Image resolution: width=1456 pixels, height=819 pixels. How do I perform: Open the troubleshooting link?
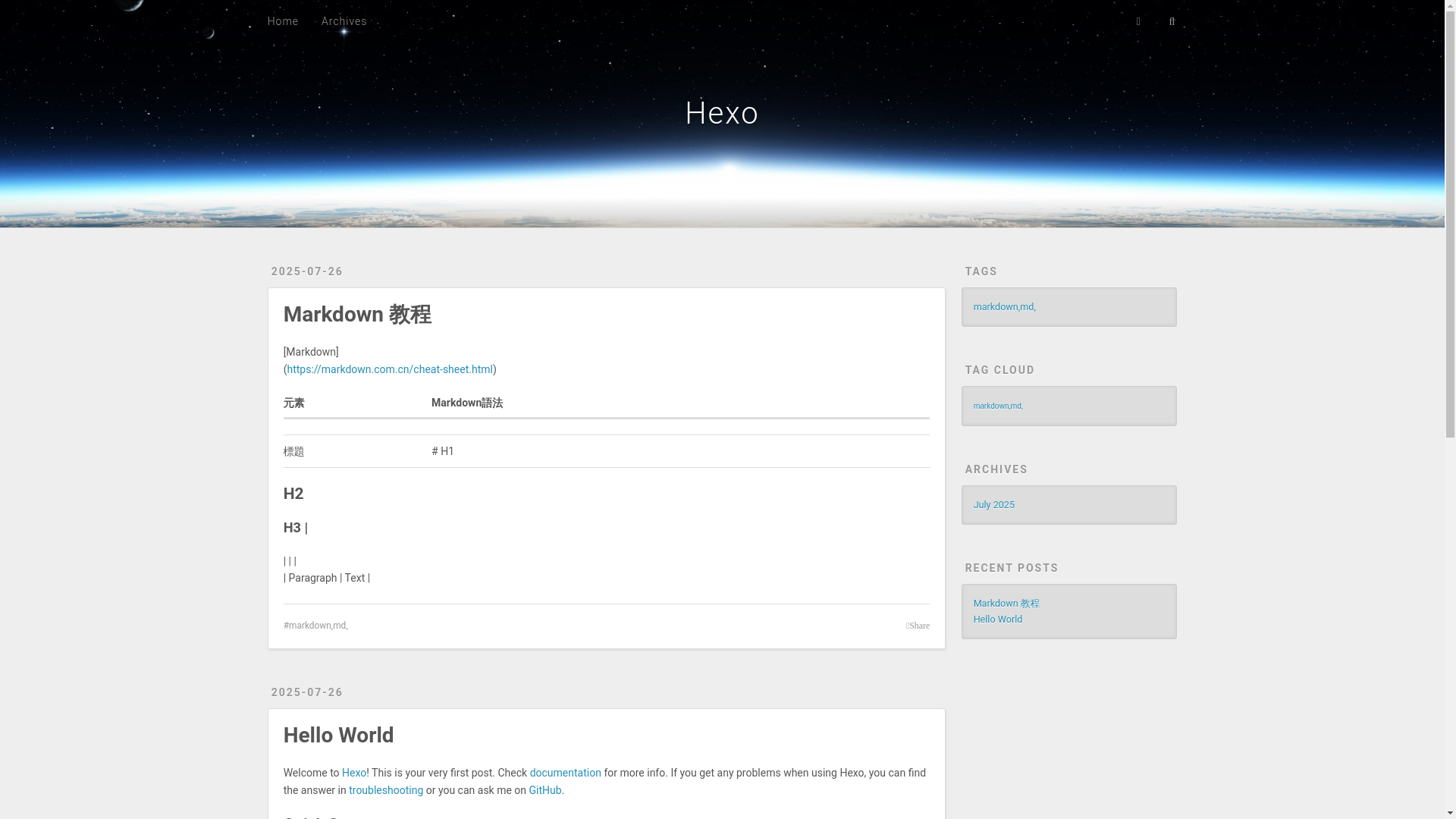click(386, 790)
